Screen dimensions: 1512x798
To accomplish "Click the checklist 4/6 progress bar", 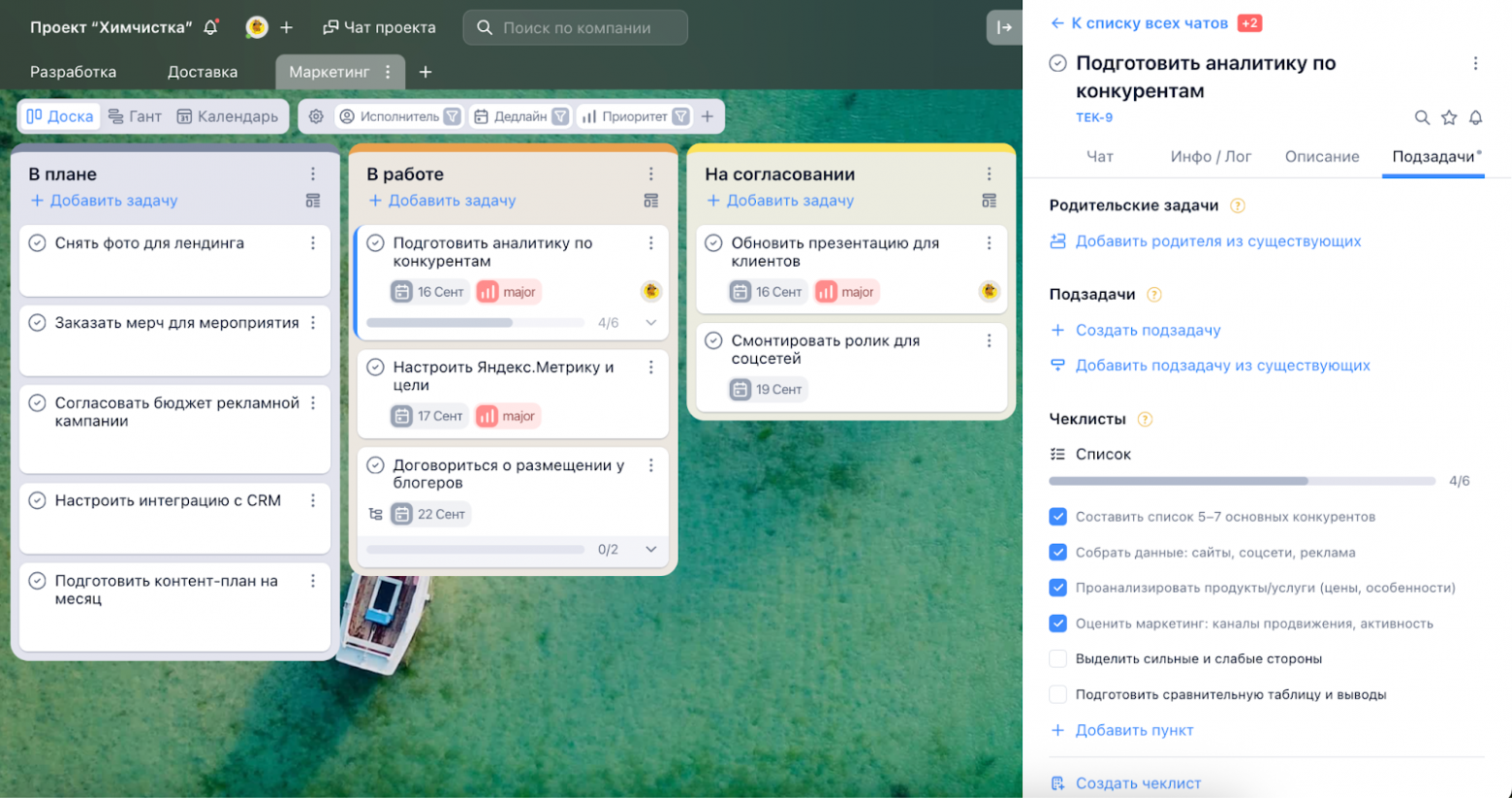I will (x=1241, y=481).
